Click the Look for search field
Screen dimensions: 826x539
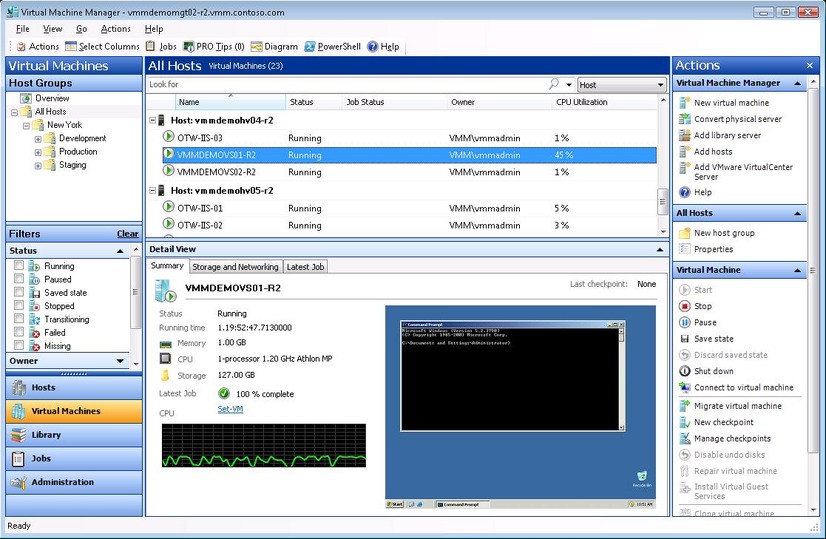point(348,84)
